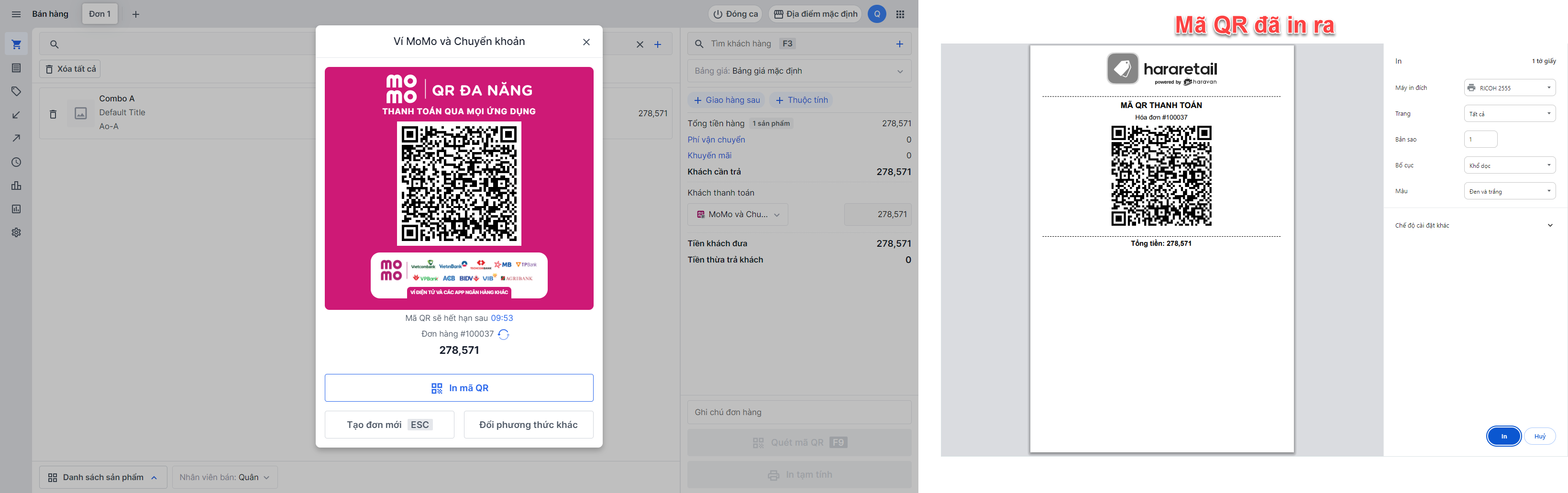
Task: Focus the Tìm khách hàng search field
Action: (x=799, y=44)
